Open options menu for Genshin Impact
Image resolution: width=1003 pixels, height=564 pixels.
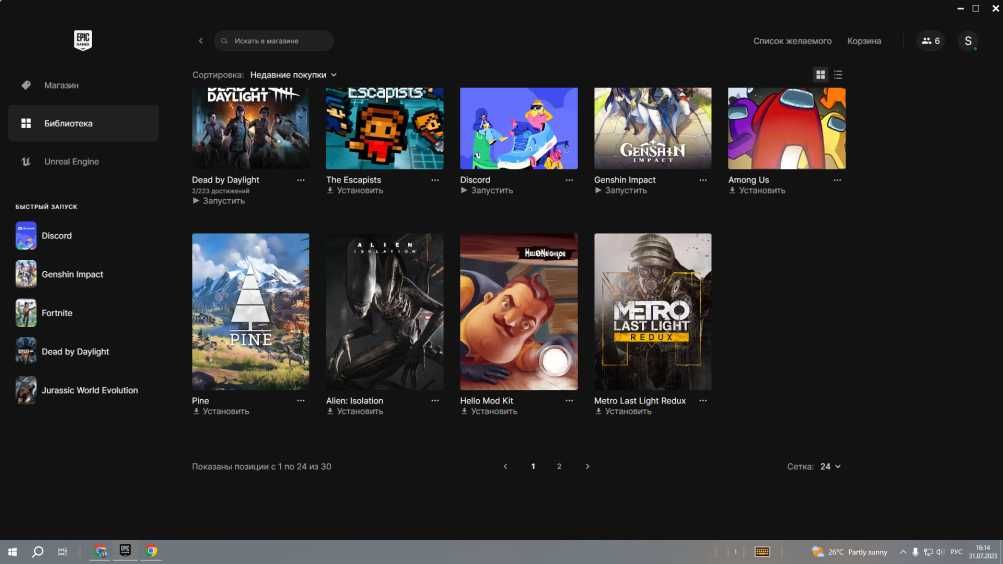703,180
